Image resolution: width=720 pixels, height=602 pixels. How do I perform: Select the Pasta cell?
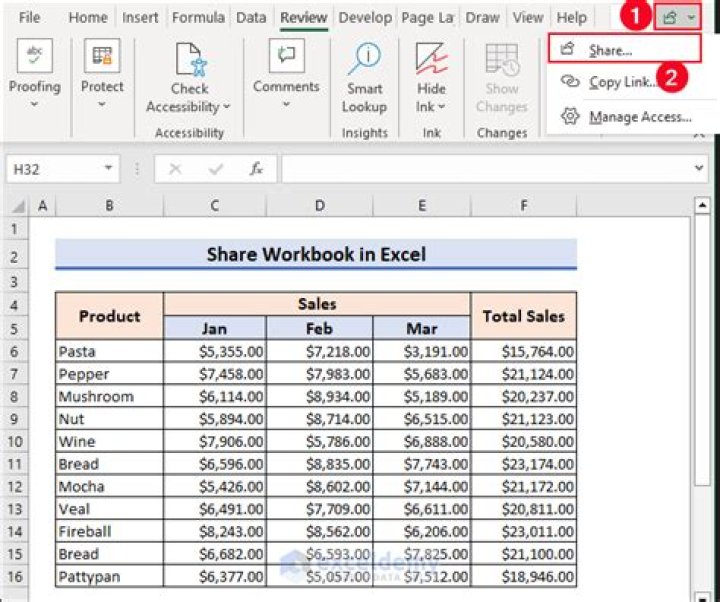point(109,352)
